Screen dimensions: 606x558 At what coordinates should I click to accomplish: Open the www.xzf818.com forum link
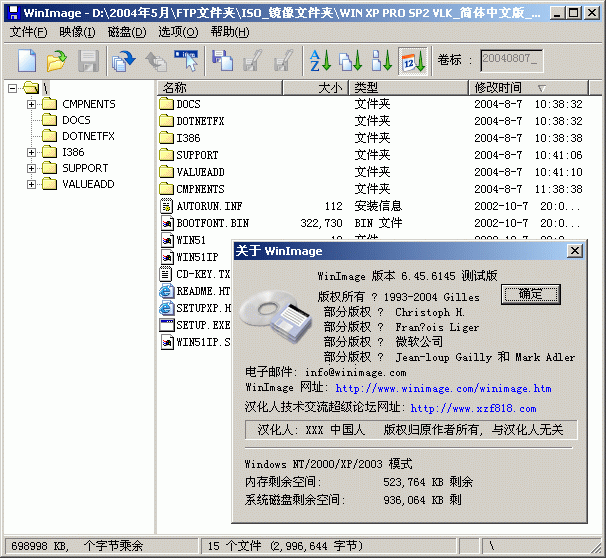click(473, 408)
